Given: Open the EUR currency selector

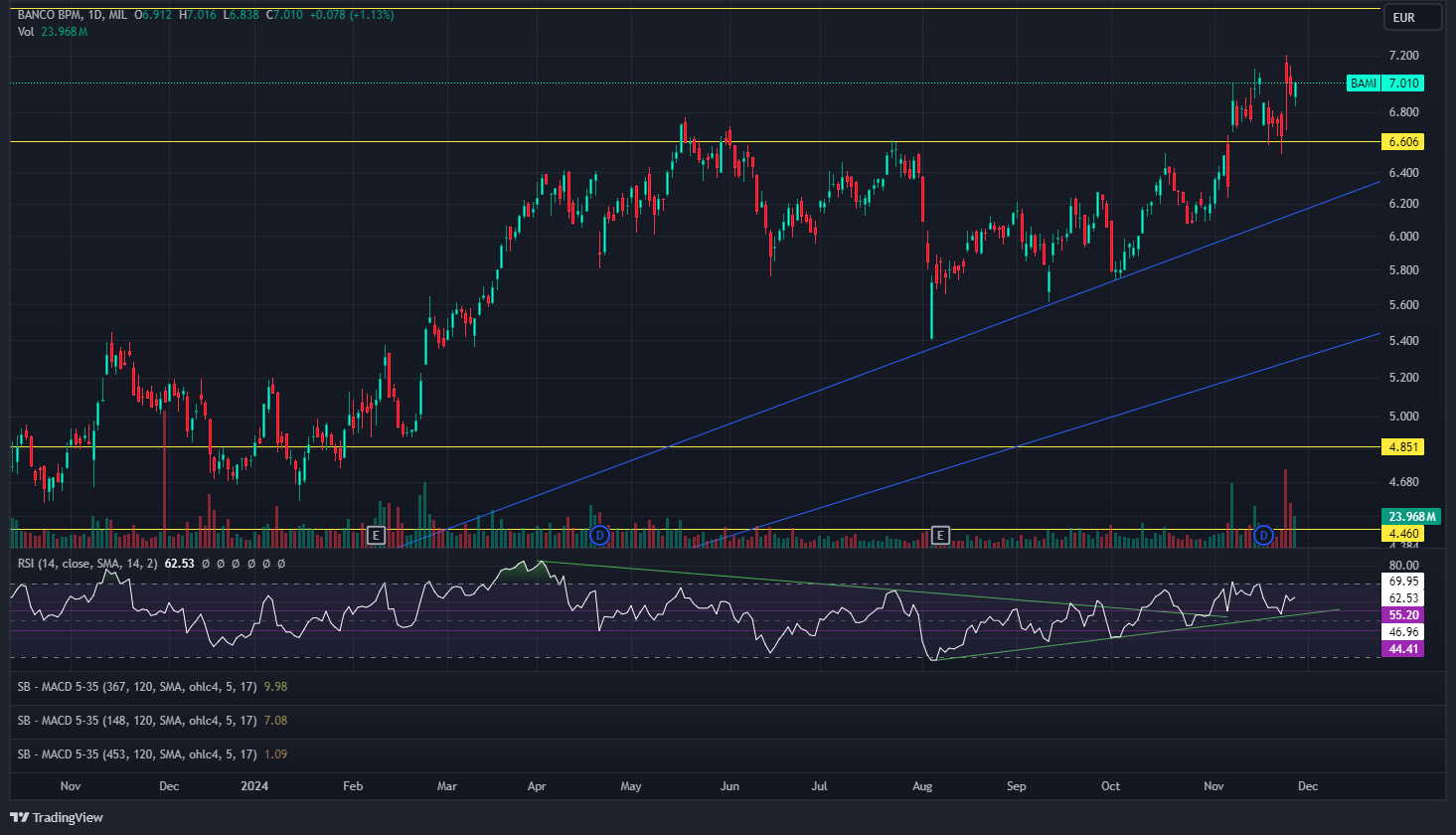Looking at the screenshot, I should coord(1412,17).
